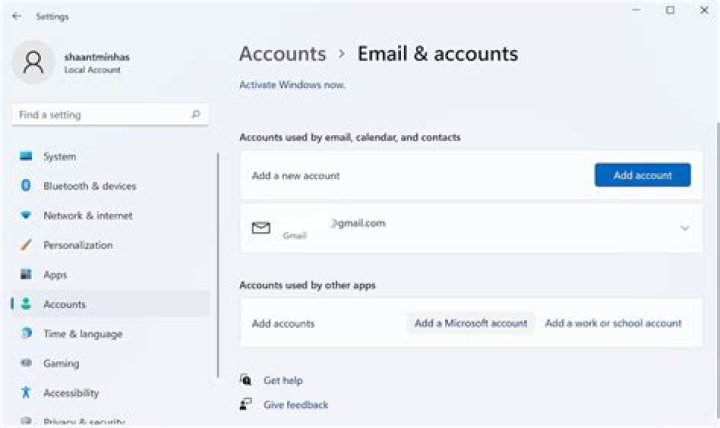This screenshot has height=428, width=720.
Task: Click the Apps icon in sidebar
Action: click(26, 274)
